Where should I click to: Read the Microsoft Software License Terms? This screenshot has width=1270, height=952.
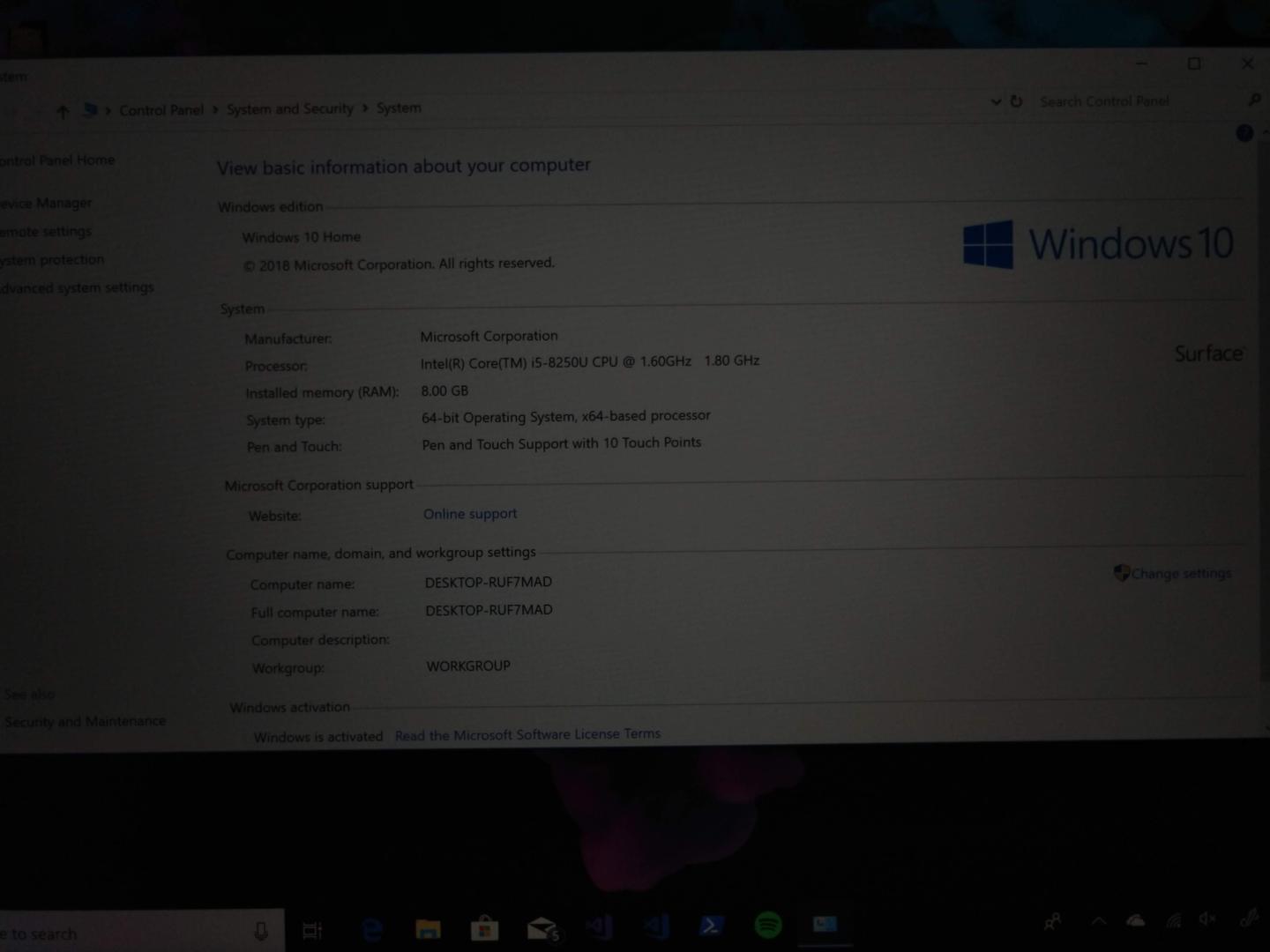point(527,734)
